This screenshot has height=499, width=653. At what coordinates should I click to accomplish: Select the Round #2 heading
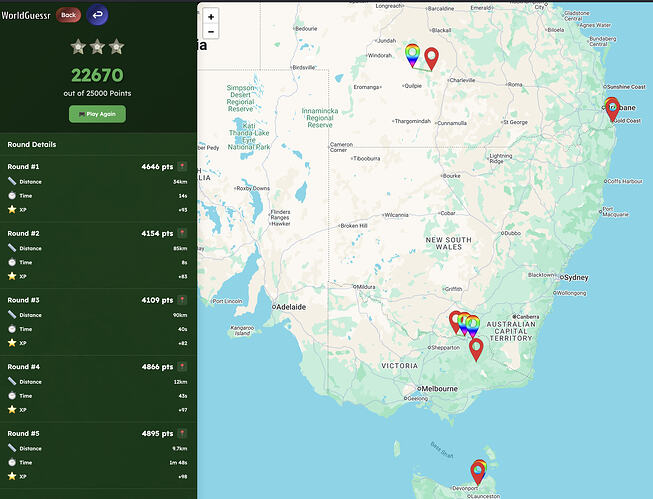[x=23, y=233]
